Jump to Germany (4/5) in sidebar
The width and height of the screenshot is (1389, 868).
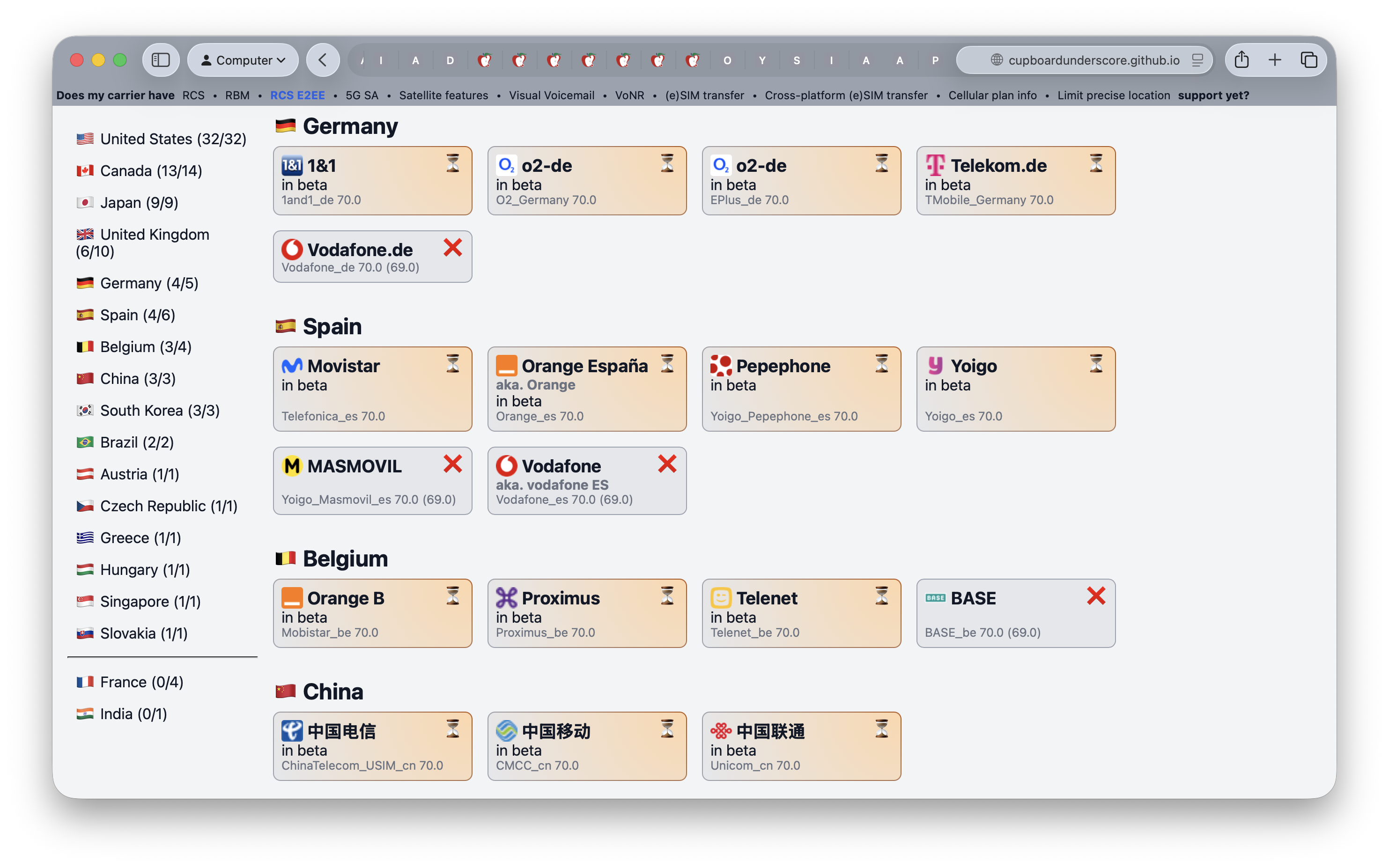click(137, 283)
